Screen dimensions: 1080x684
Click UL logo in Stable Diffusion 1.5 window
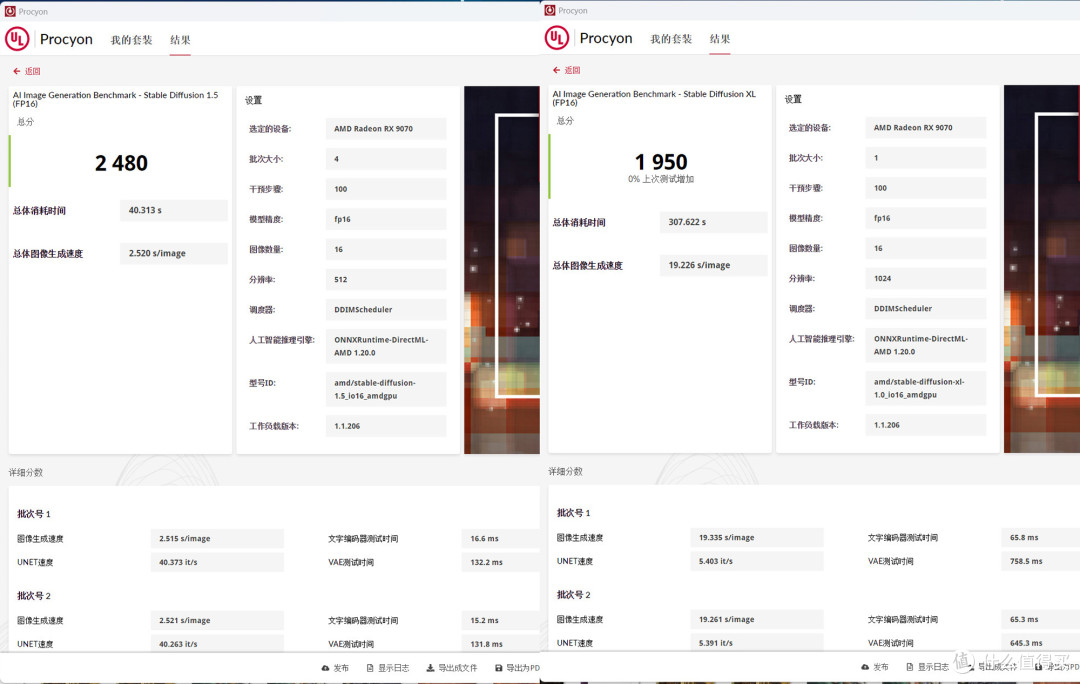(x=17, y=39)
